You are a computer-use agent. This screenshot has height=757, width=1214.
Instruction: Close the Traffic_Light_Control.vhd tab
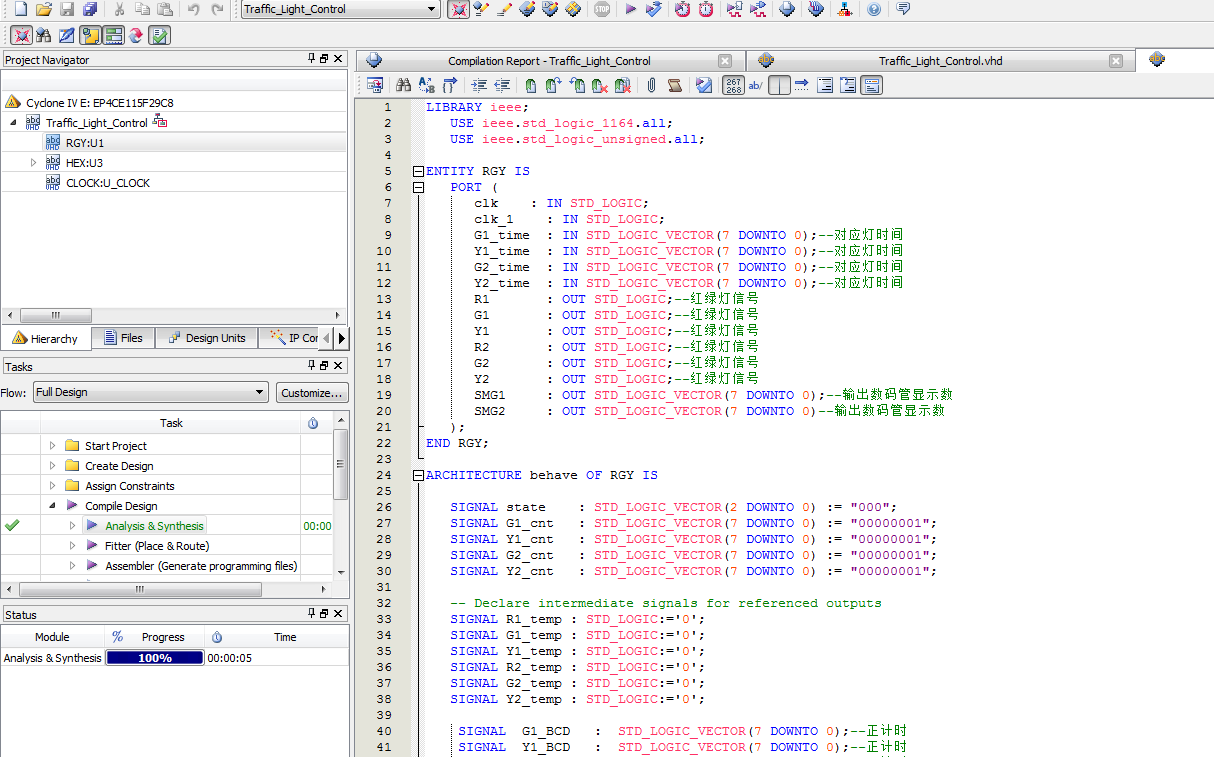(x=1116, y=61)
